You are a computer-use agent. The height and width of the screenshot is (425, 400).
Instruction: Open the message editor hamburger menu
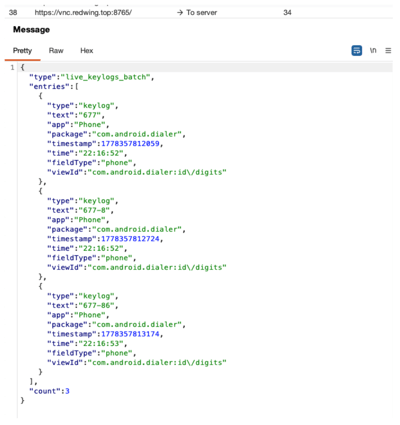tap(388, 51)
